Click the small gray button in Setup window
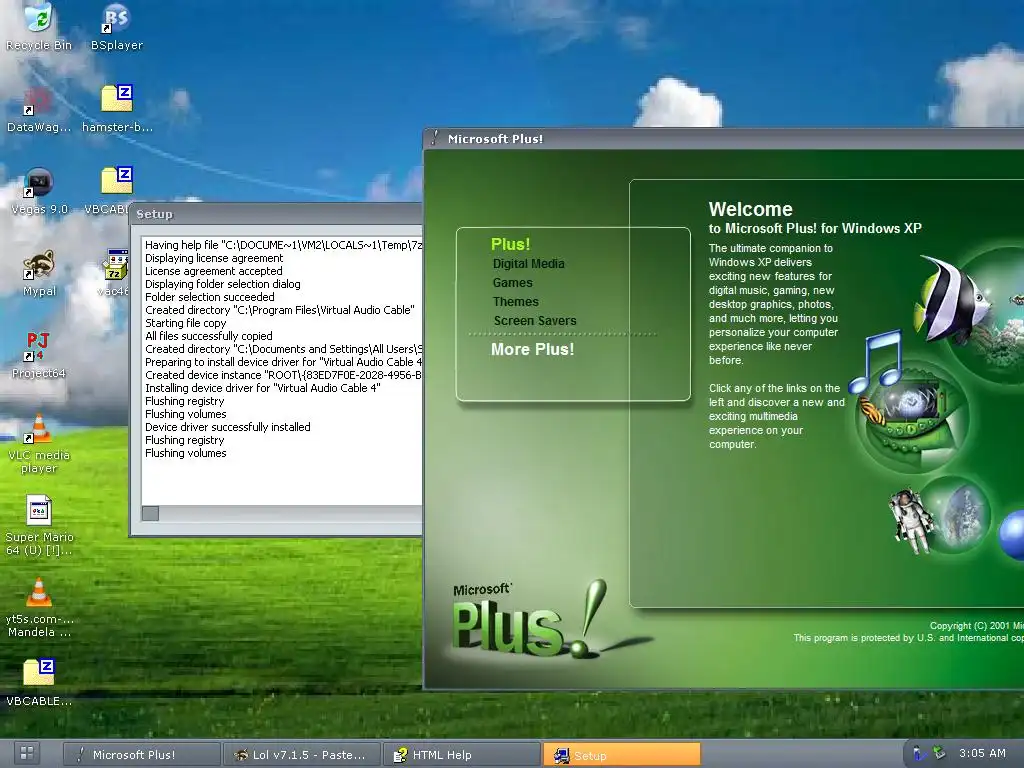The image size is (1024, 768). pos(150,513)
